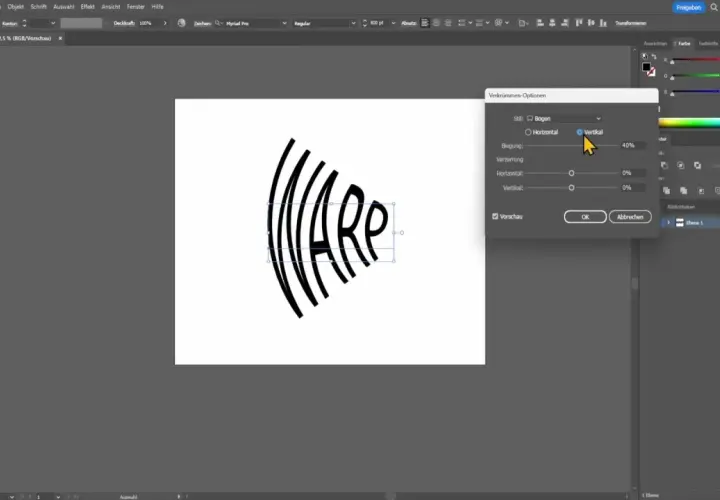Pick a color from spectrum bar
Screen dimensions: 720x500
click(x=689, y=123)
